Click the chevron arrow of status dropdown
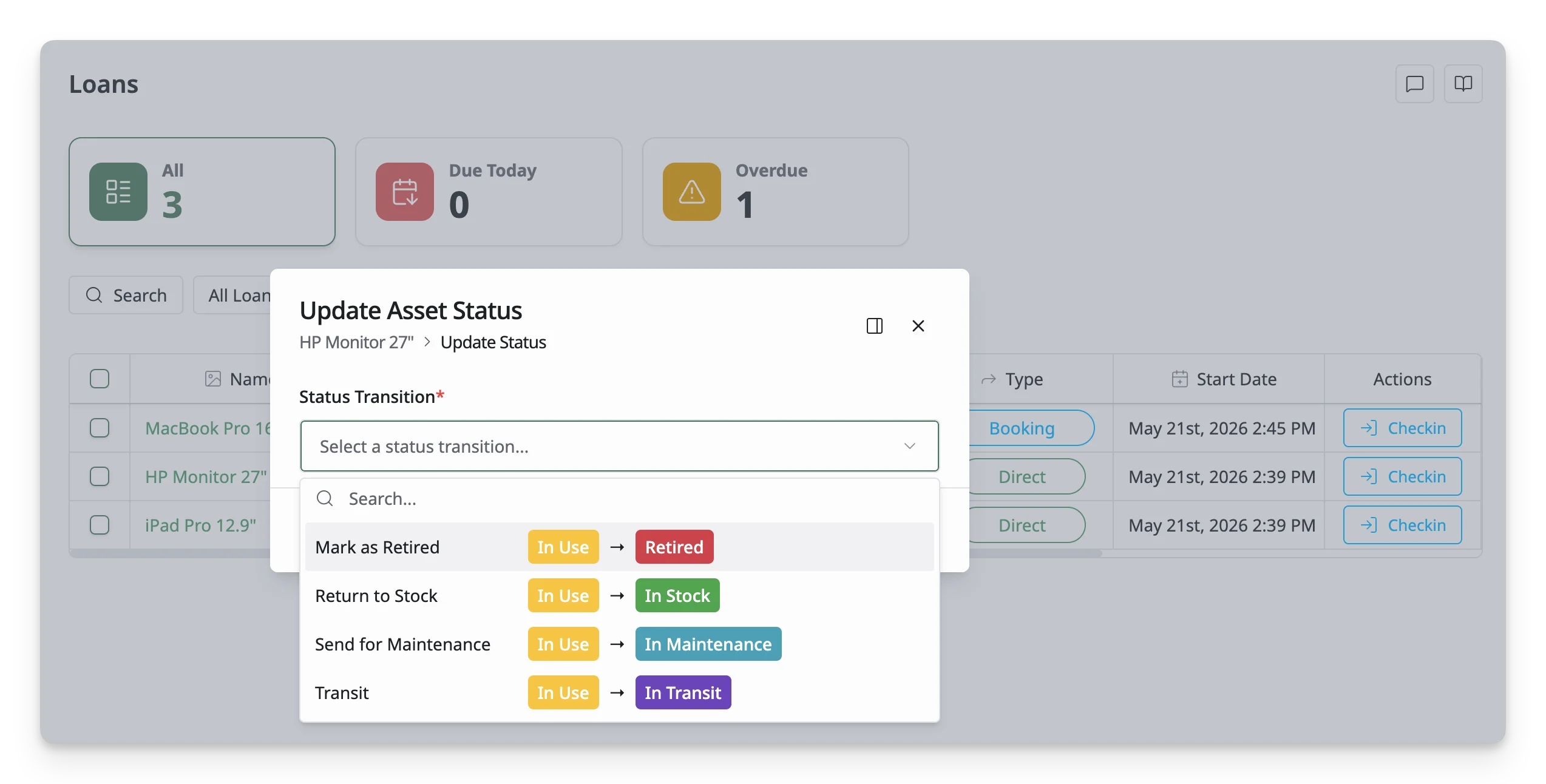1546x784 pixels. [x=909, y=446]
